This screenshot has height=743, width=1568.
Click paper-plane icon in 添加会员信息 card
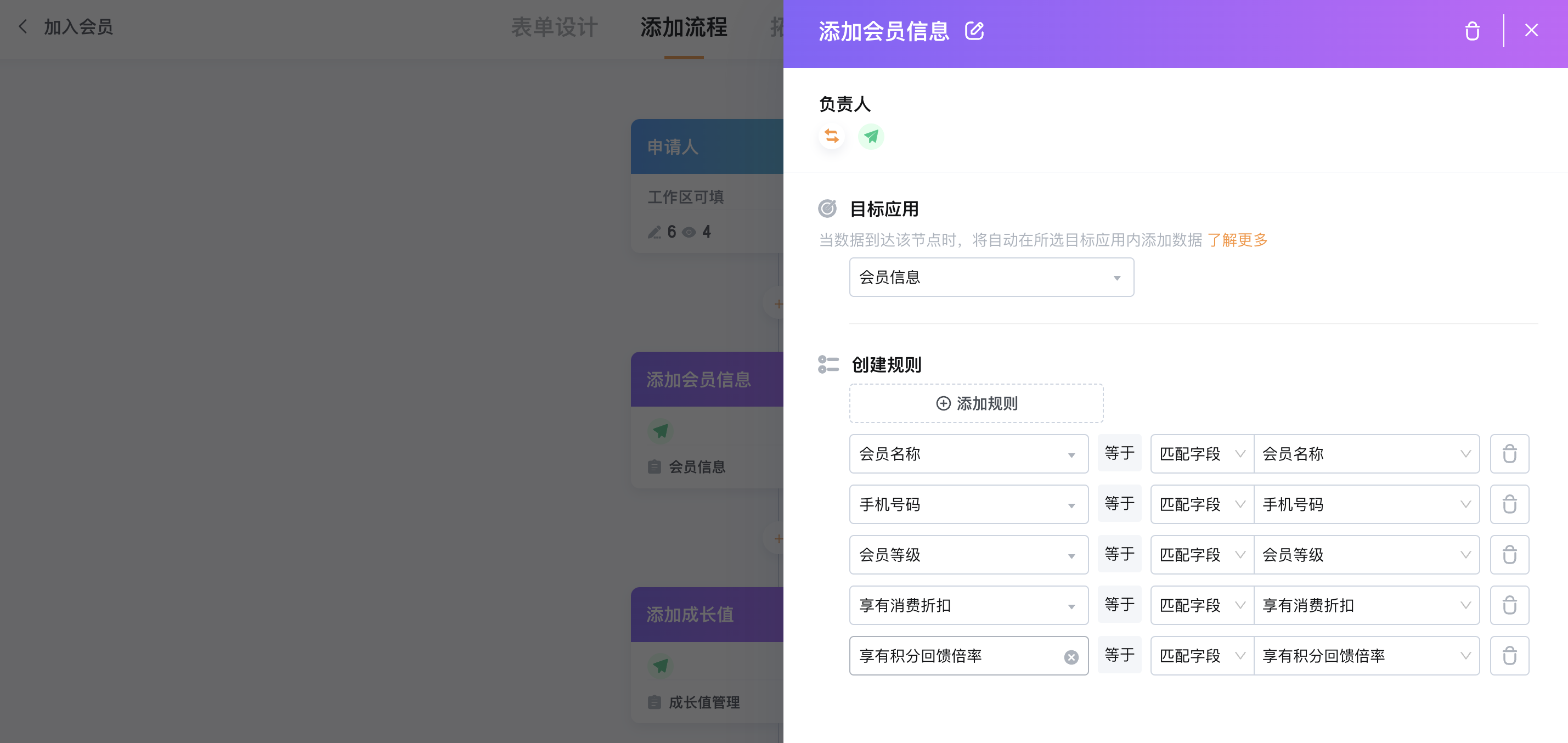tap(661, 431)
